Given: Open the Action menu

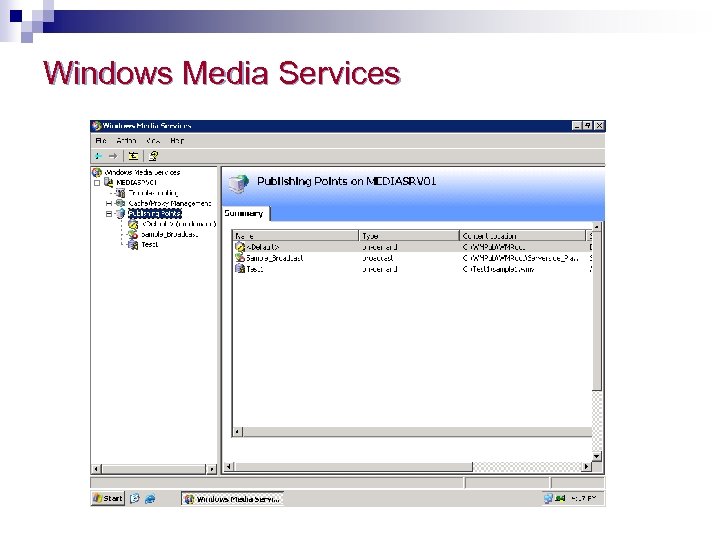Looking at the screenshot, I should pos(126,141).
